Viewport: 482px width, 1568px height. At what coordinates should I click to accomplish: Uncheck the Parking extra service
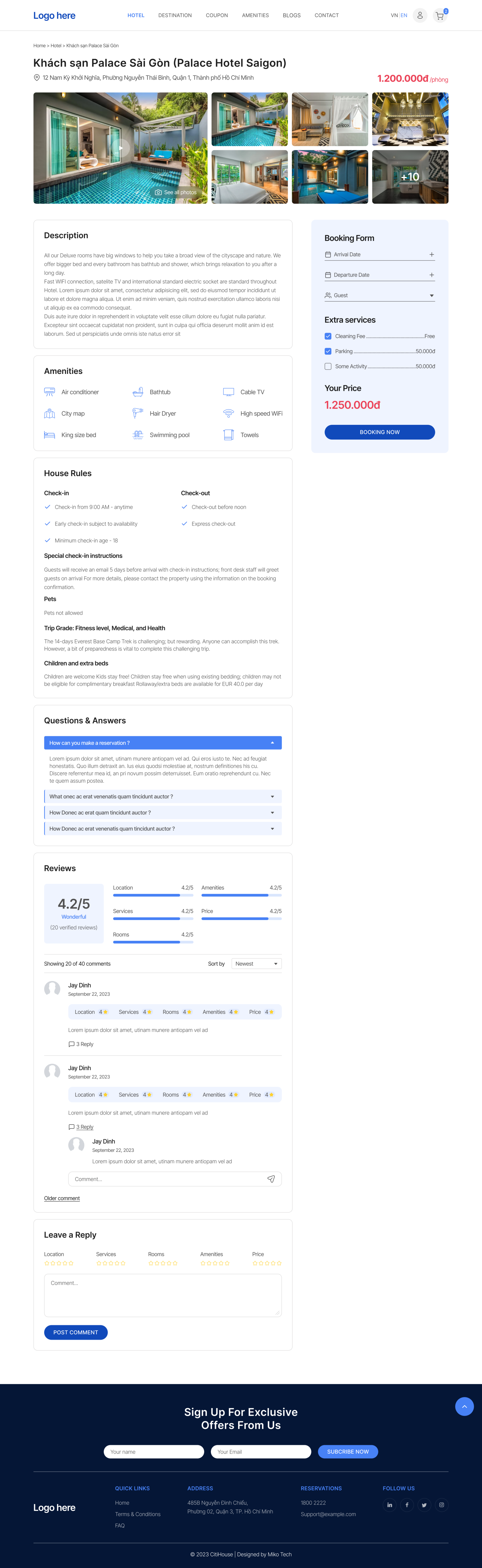328,351
